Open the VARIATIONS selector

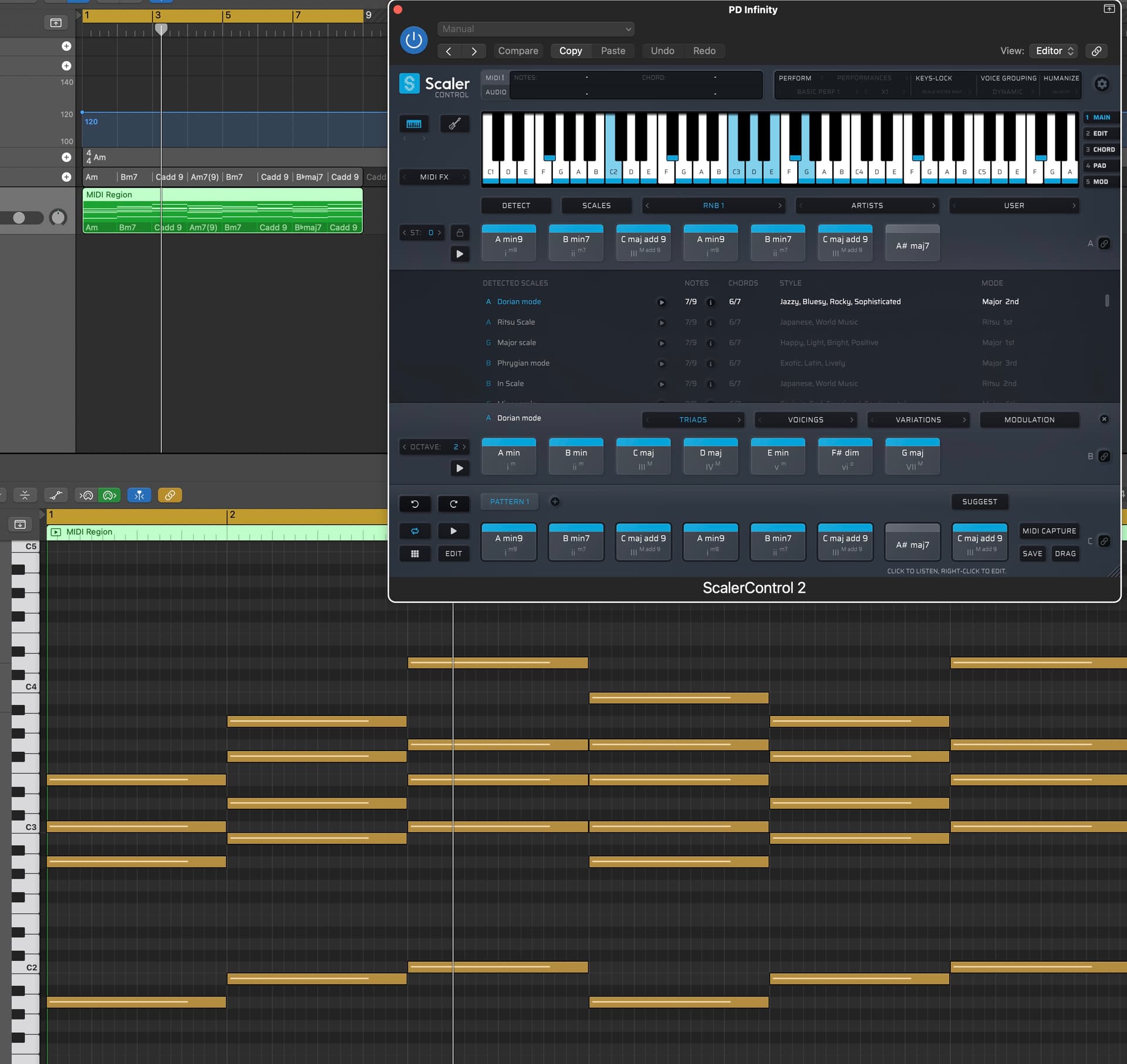[918, 420]
